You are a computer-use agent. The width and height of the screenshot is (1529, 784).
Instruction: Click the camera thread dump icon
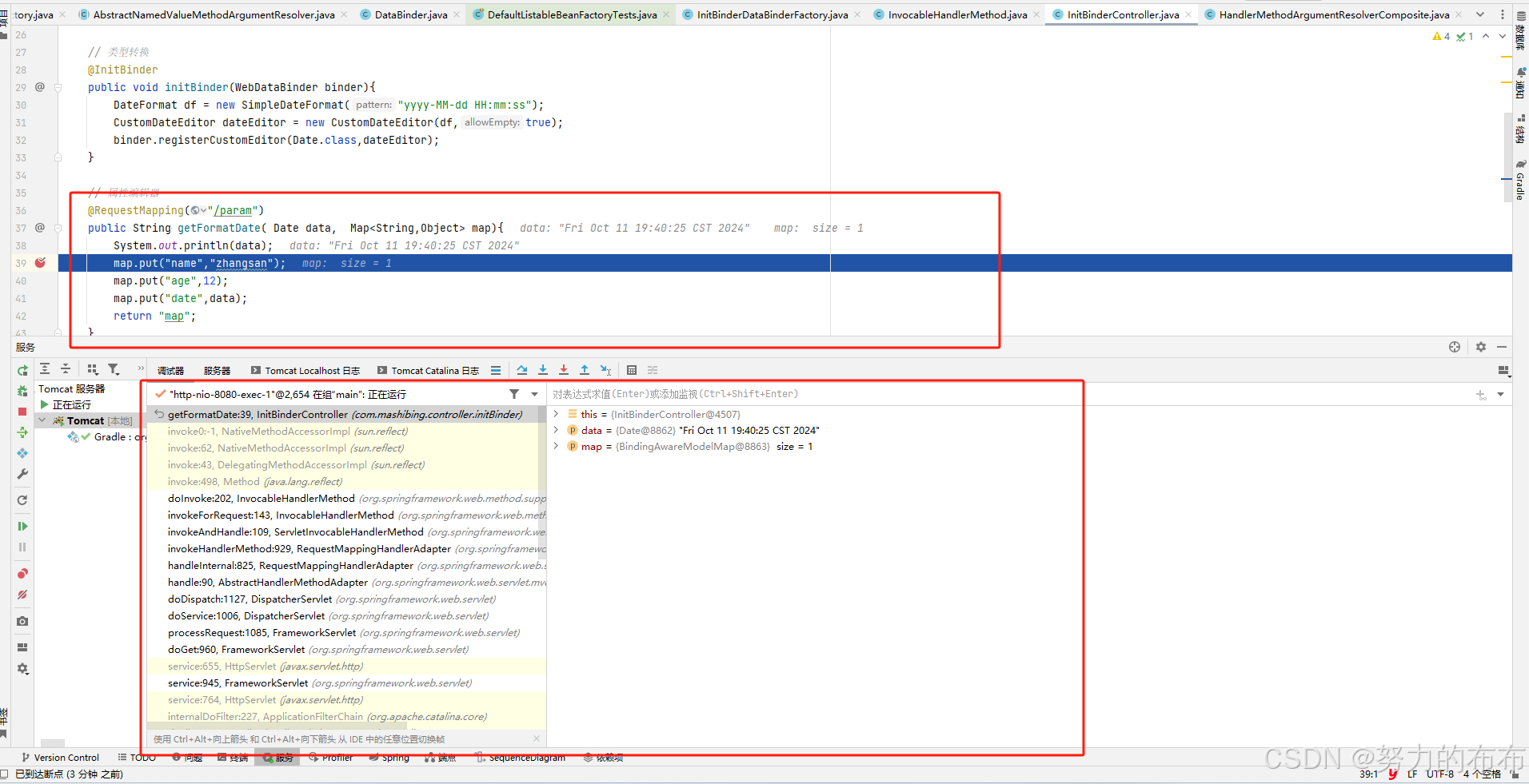click(x=22, y=621)
